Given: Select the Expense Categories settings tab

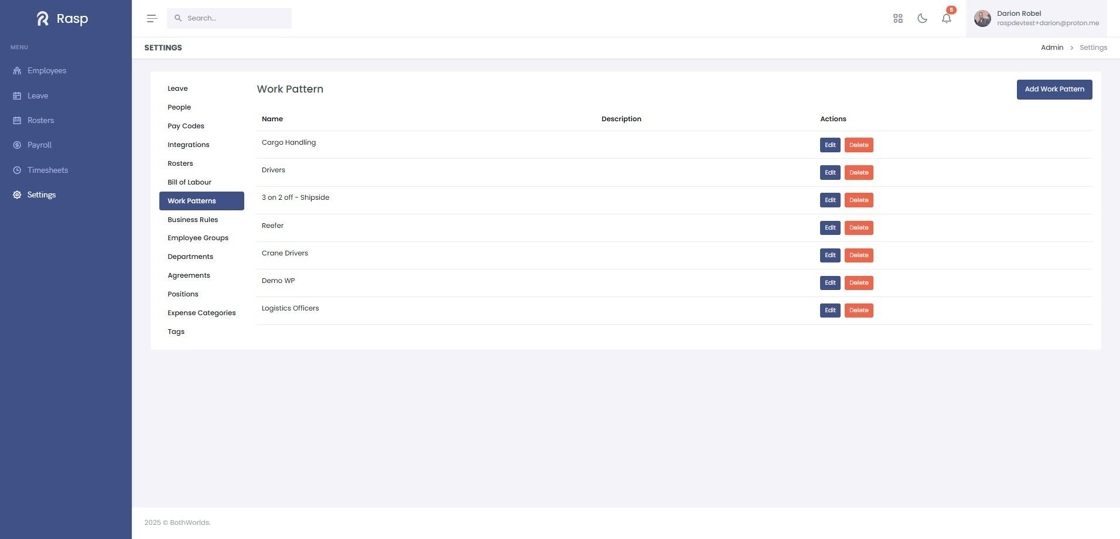Looking at the screenshot, I should coord(201,313).
